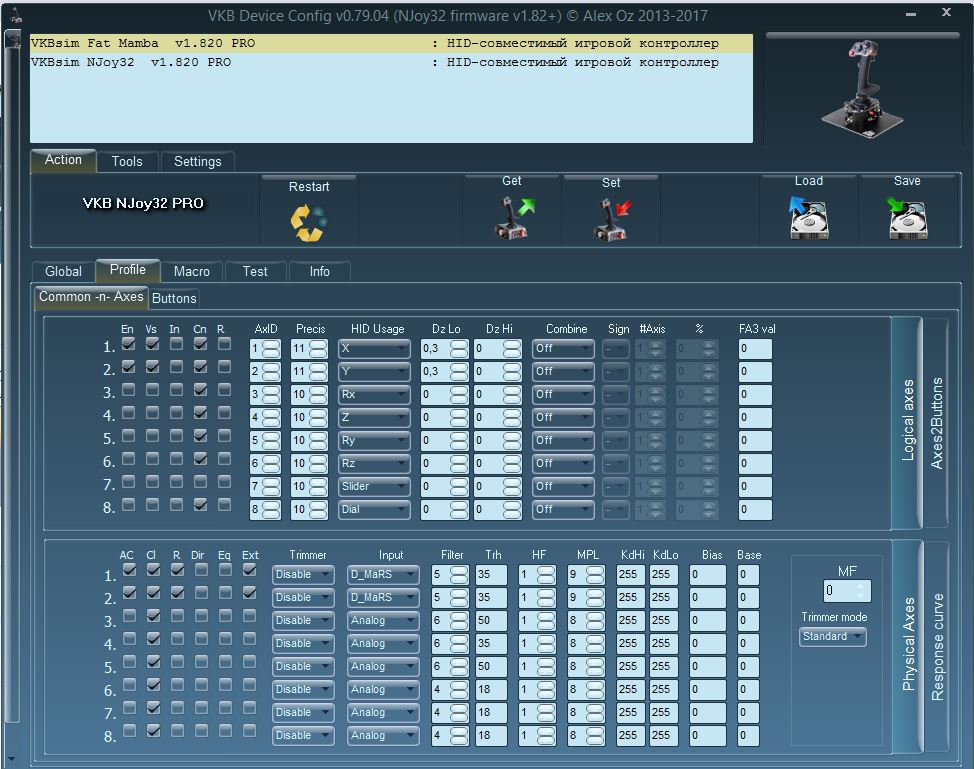
Task: Close the VKB Device Config window
Action: point(947,12)
